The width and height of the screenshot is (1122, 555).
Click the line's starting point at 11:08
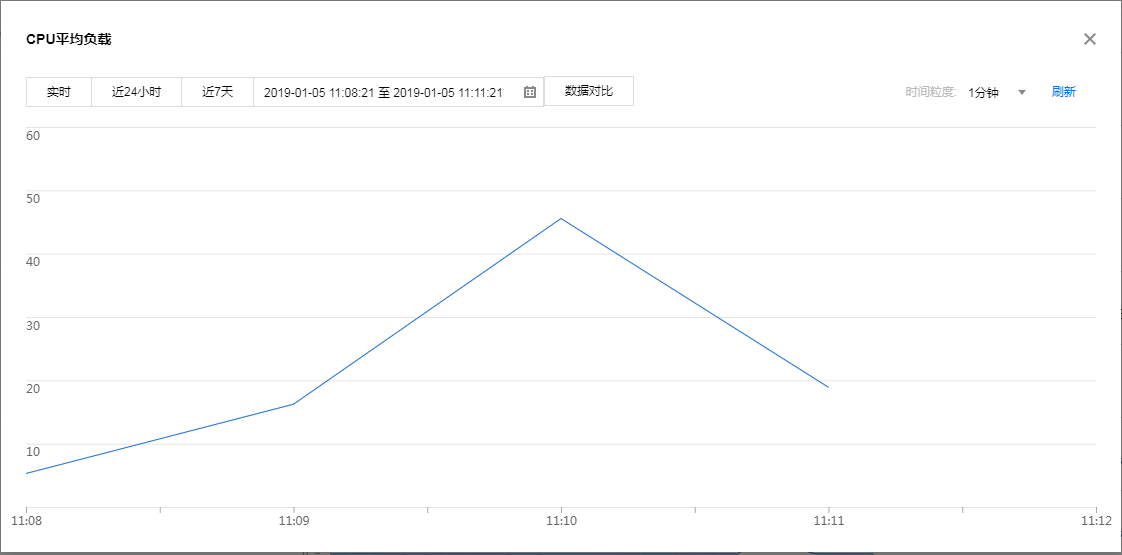tap(27, 473)
